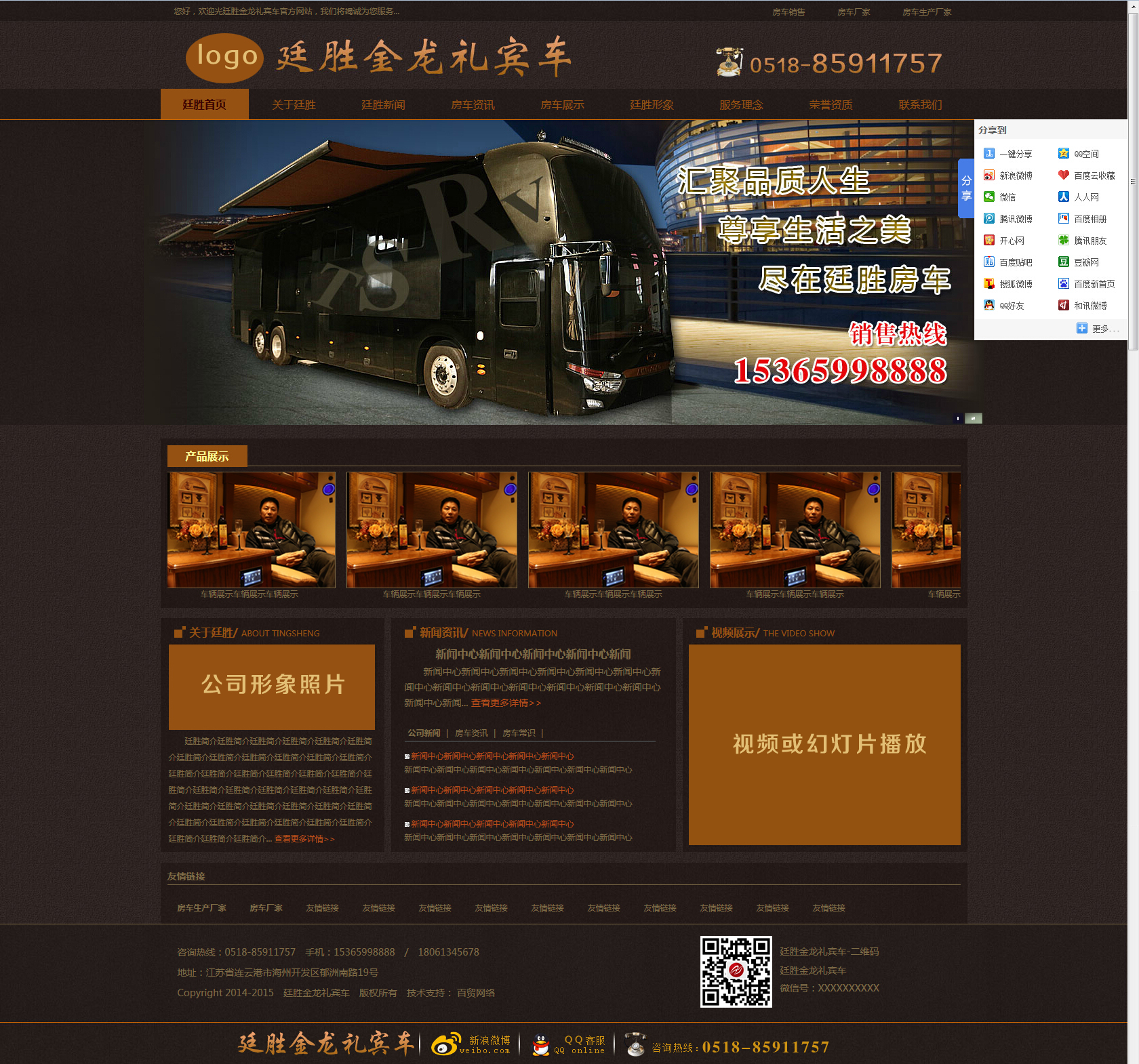Click the 人人网 share icon

tap(1064, 197)
